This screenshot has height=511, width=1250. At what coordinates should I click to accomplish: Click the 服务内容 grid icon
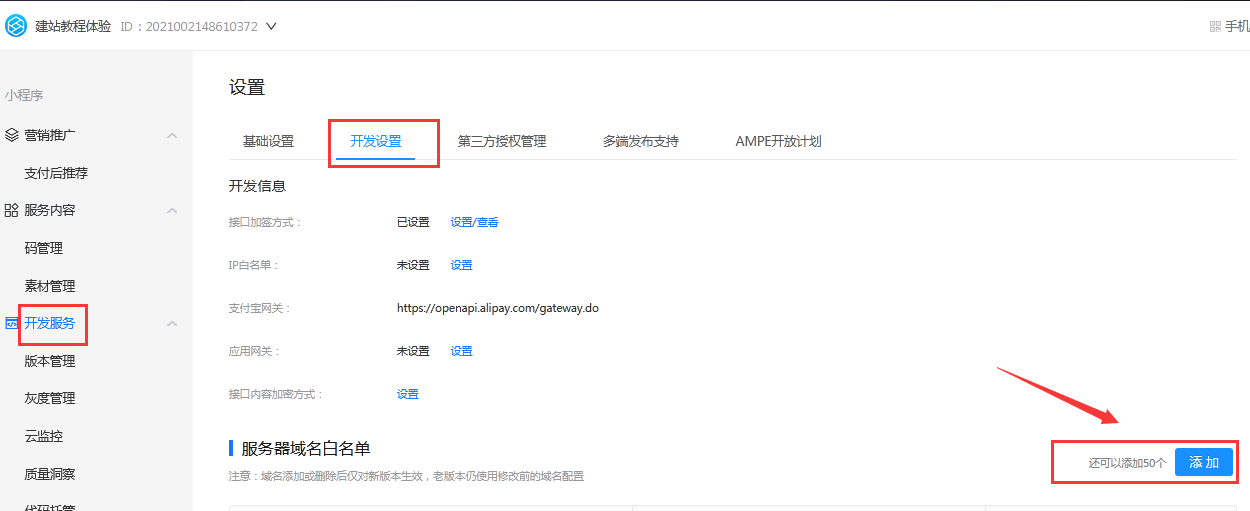[x=12, y=211]
